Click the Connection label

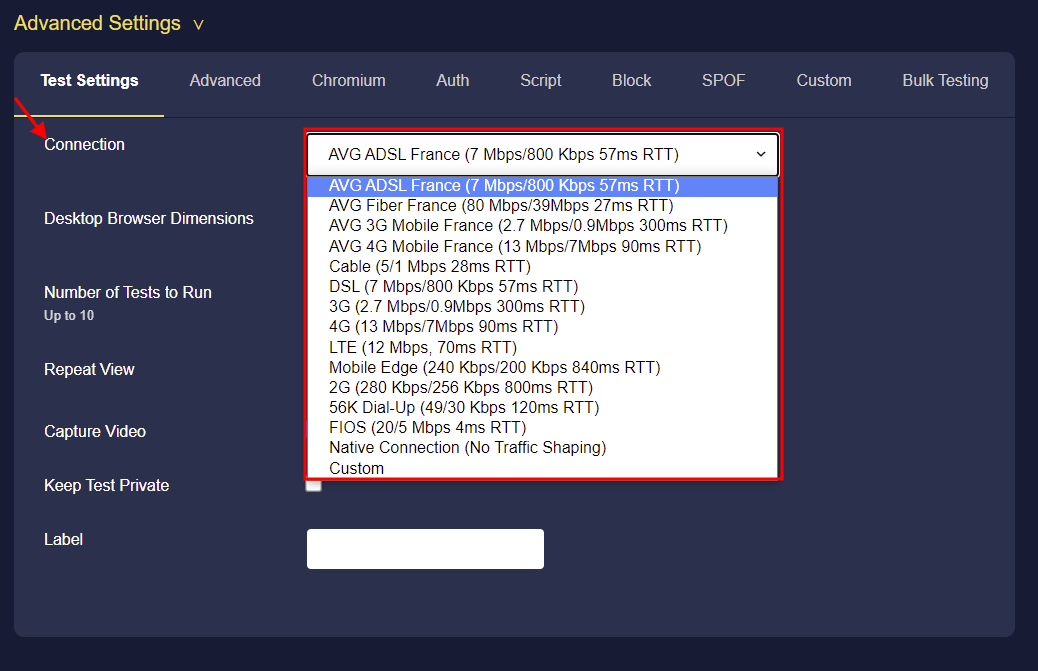(x=84, y=144)
